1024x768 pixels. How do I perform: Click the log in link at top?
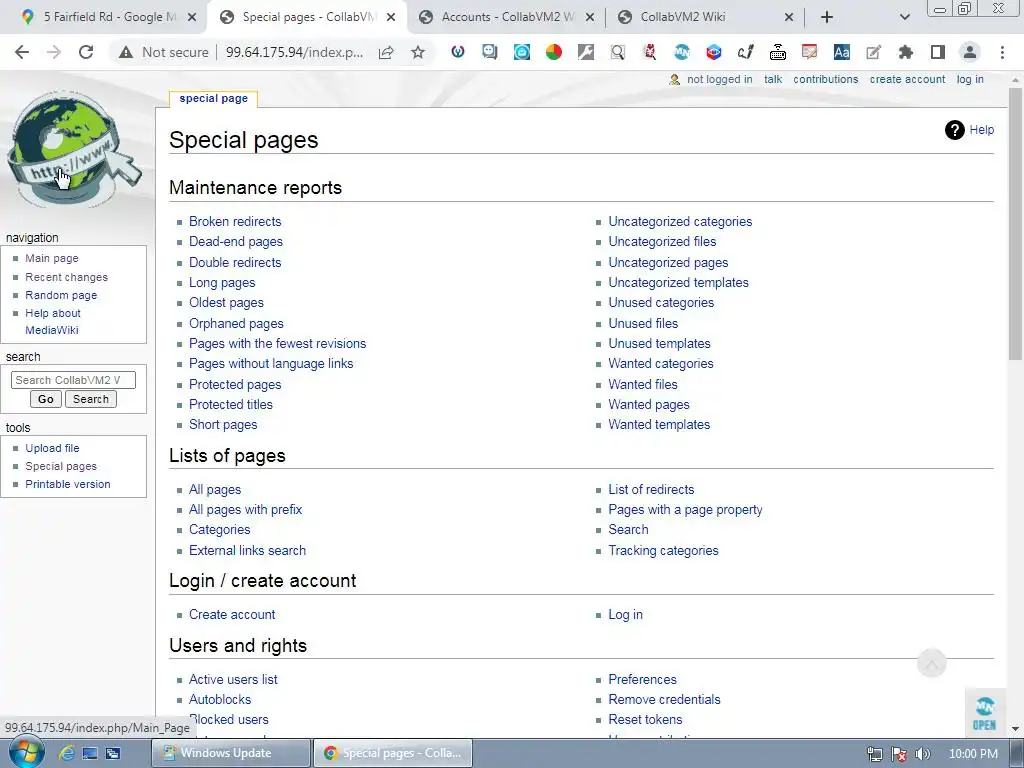[970, 79]
